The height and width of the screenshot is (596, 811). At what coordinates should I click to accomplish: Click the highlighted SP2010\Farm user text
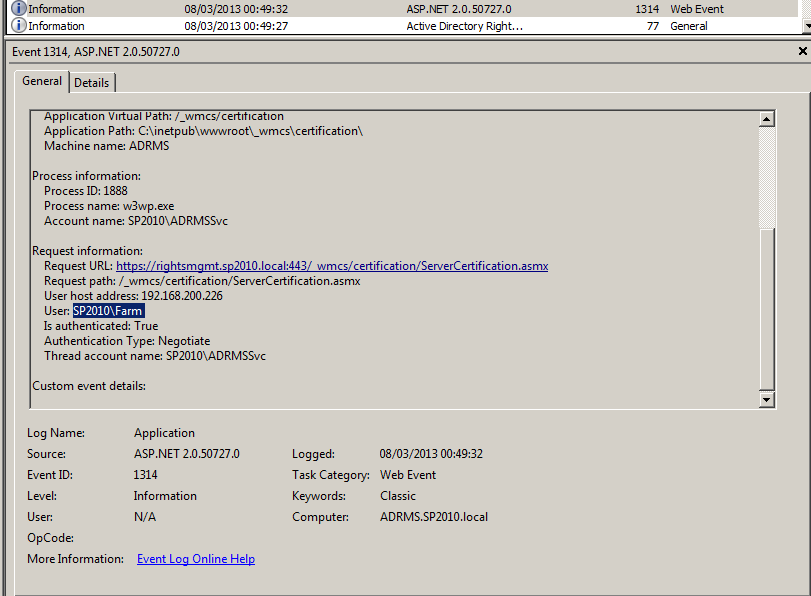point(108,311)
